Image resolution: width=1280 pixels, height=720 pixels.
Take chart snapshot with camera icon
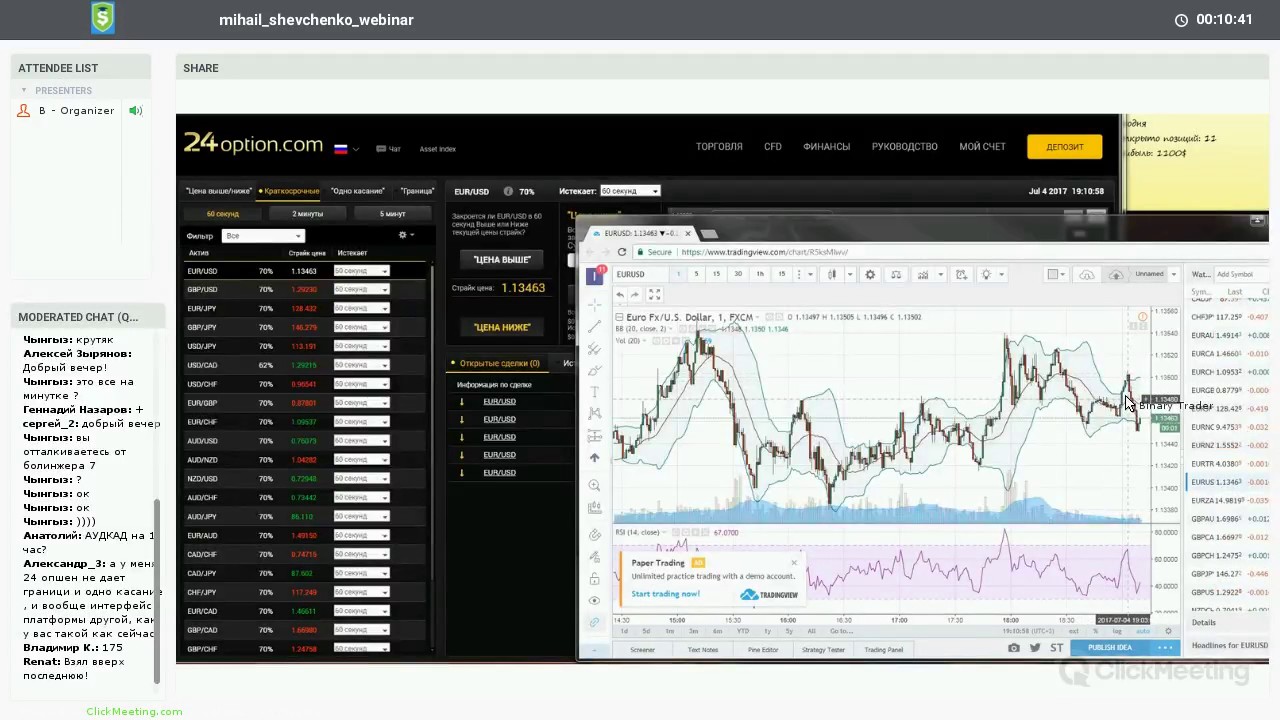coord(1014,648)
